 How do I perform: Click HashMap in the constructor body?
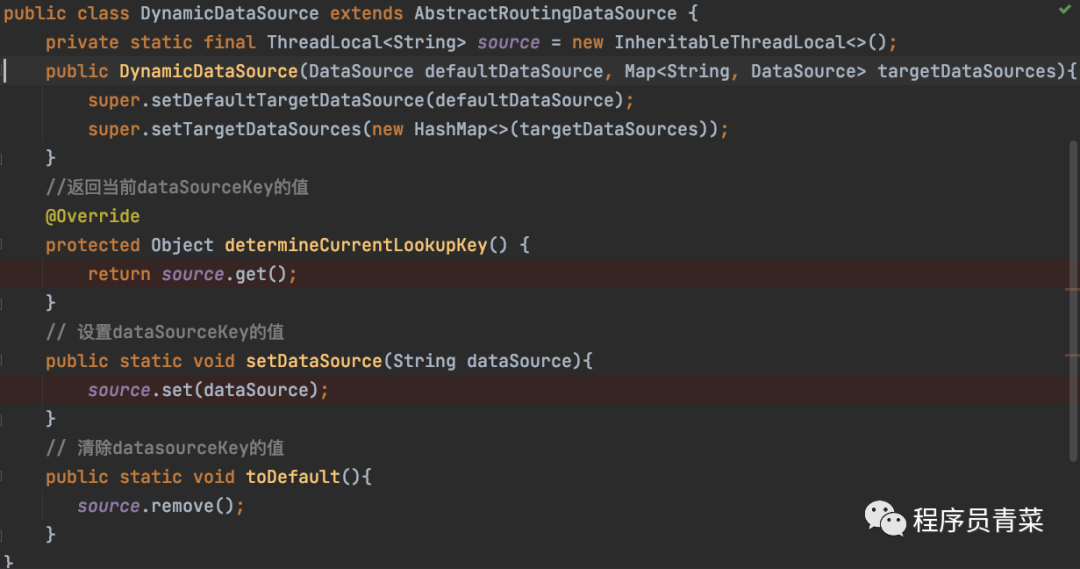point(450,129)
